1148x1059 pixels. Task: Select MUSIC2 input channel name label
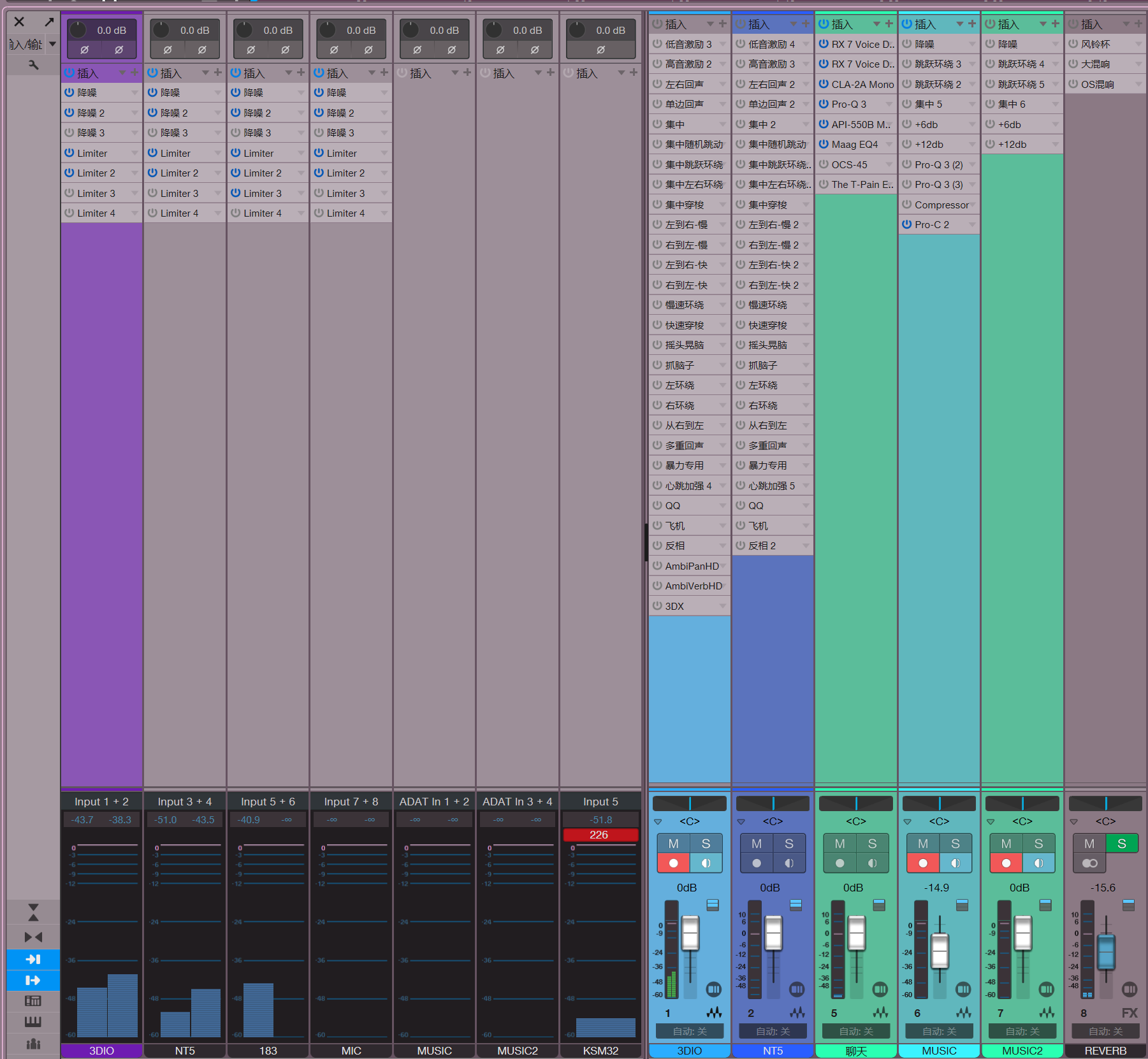click(x=518, y=1051)
